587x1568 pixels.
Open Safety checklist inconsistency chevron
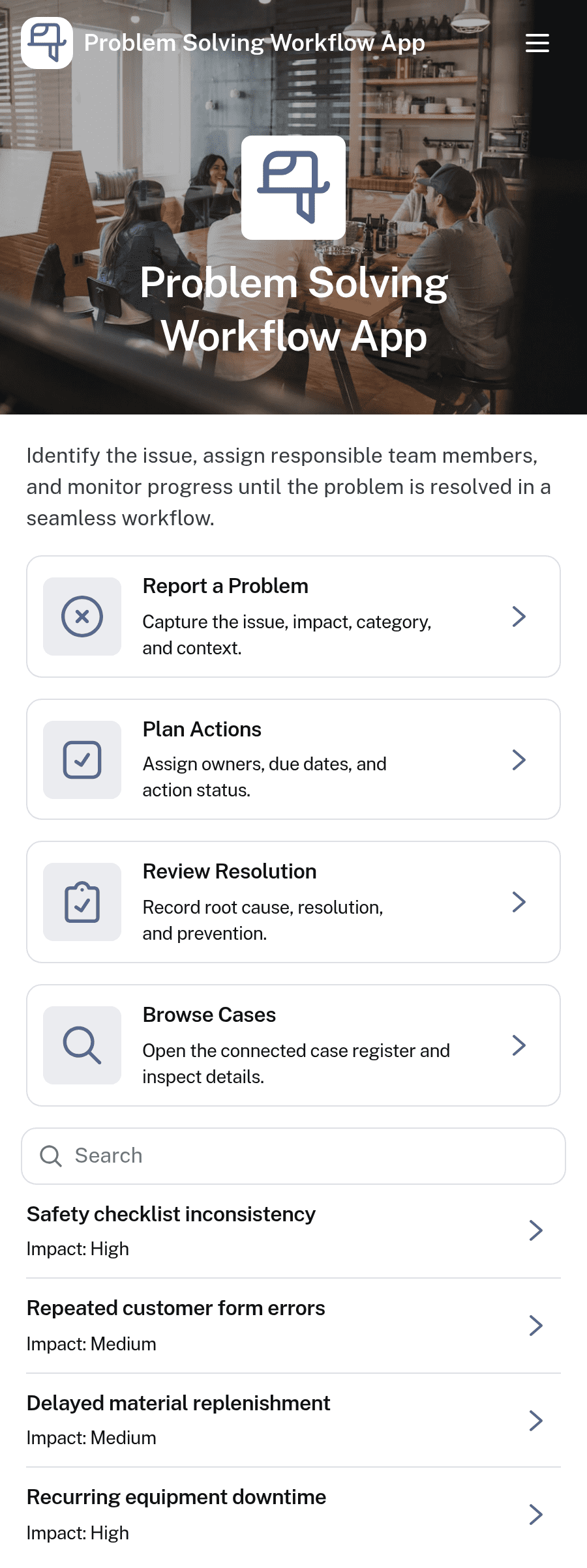pyautogui.click(x=536, y=1230)
